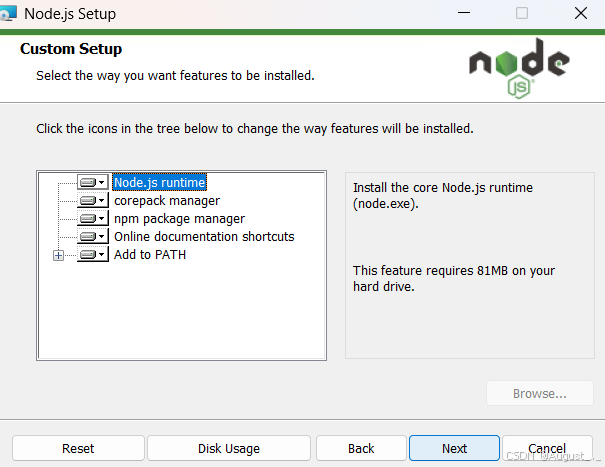Viewport: 605px width, 467px height.
Task: Expand the Add to PATH tree node
Action: [x=58, y=255]
